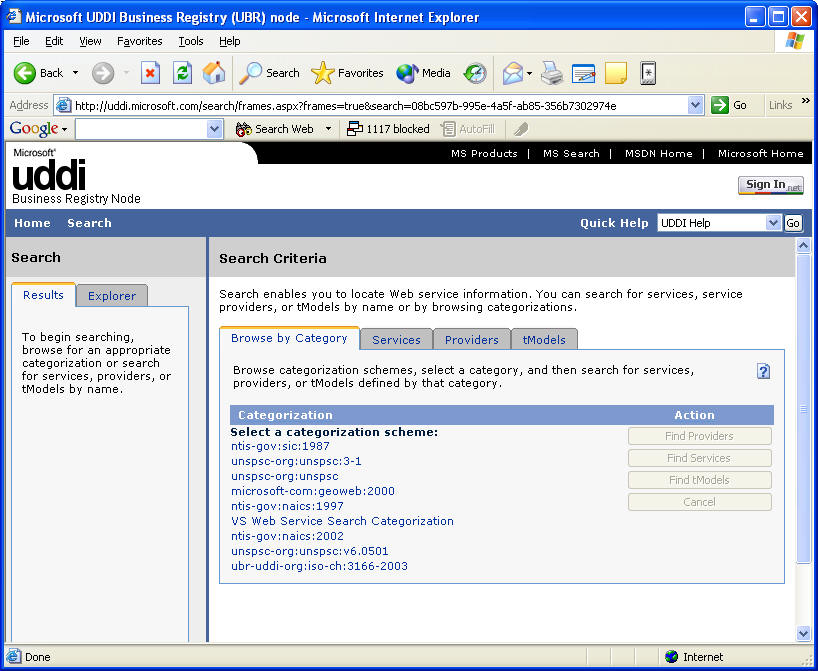This screenshot has height=671, width=818.
Task: Click the Google highlight pen icon
Action: coord(521,129)
